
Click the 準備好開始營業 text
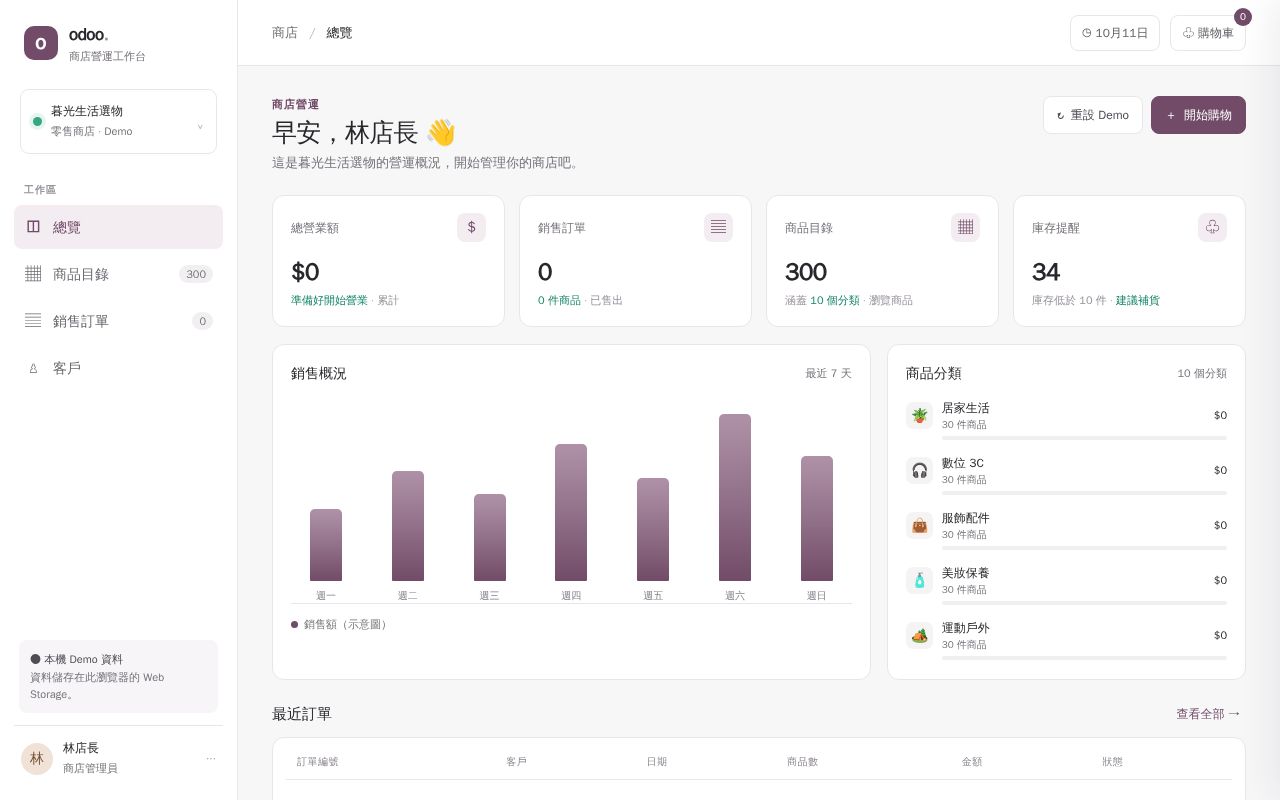point(329,300)
